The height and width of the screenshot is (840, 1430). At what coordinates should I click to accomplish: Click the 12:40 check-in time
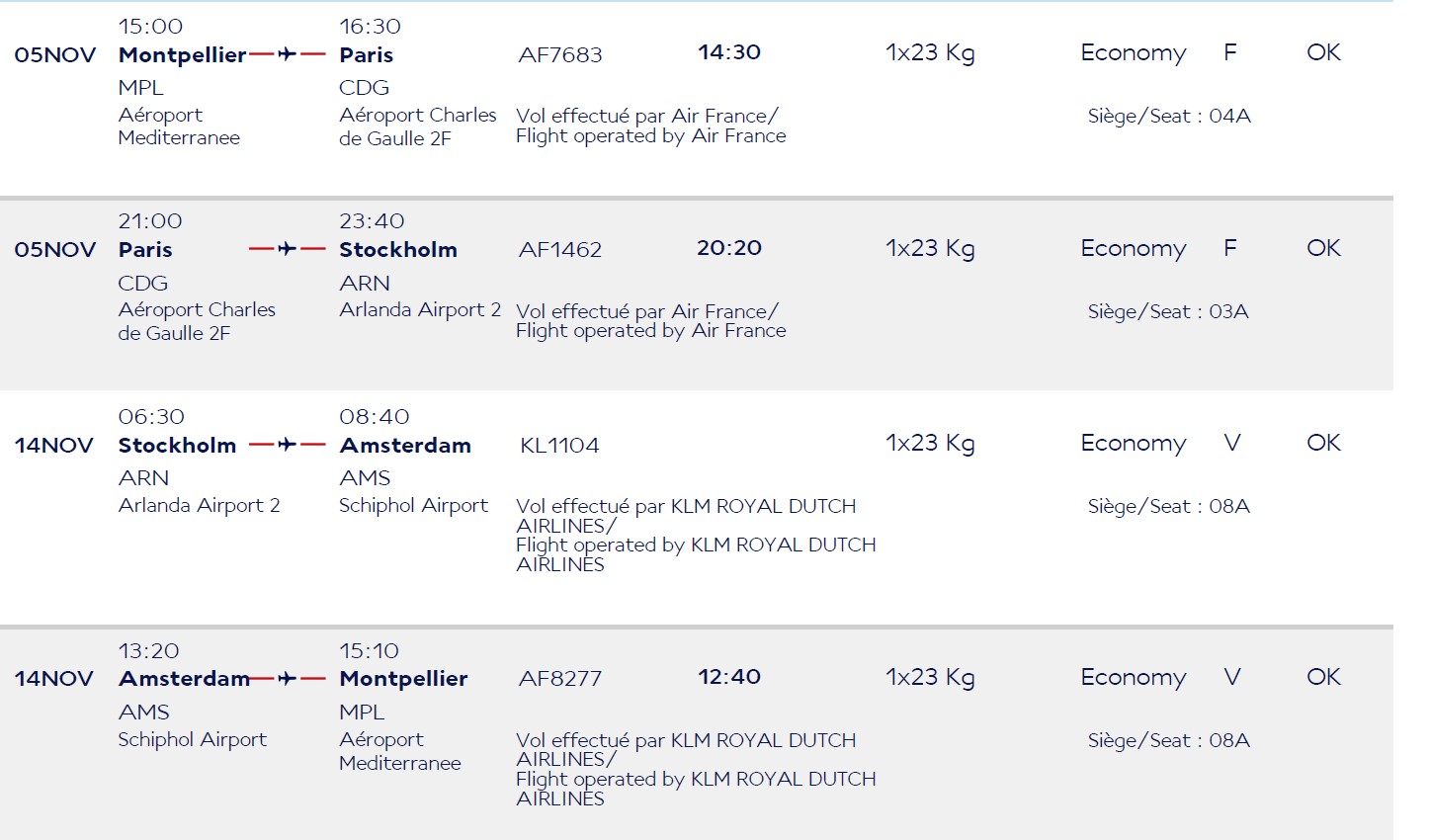(x=729, y=677)
